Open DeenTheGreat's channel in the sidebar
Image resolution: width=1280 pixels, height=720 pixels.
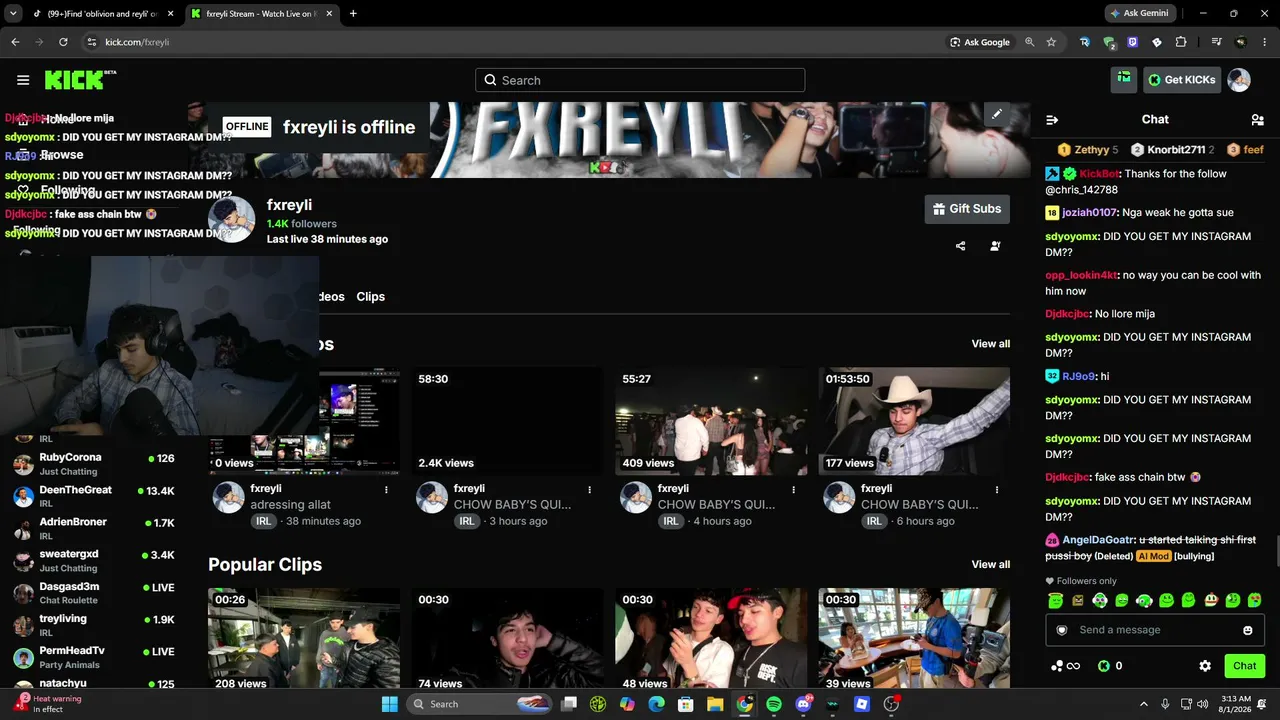point(94,496)
